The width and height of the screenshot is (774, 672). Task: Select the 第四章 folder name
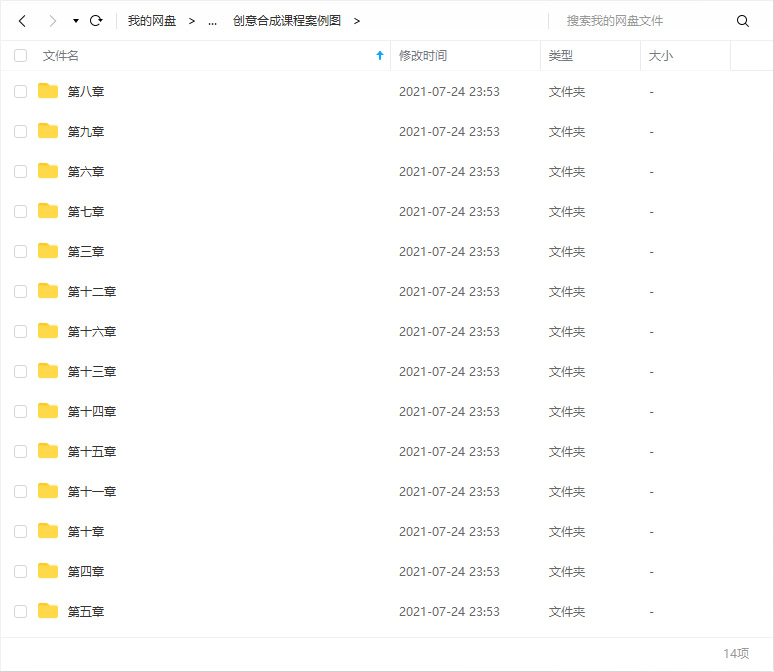[86, 572]
